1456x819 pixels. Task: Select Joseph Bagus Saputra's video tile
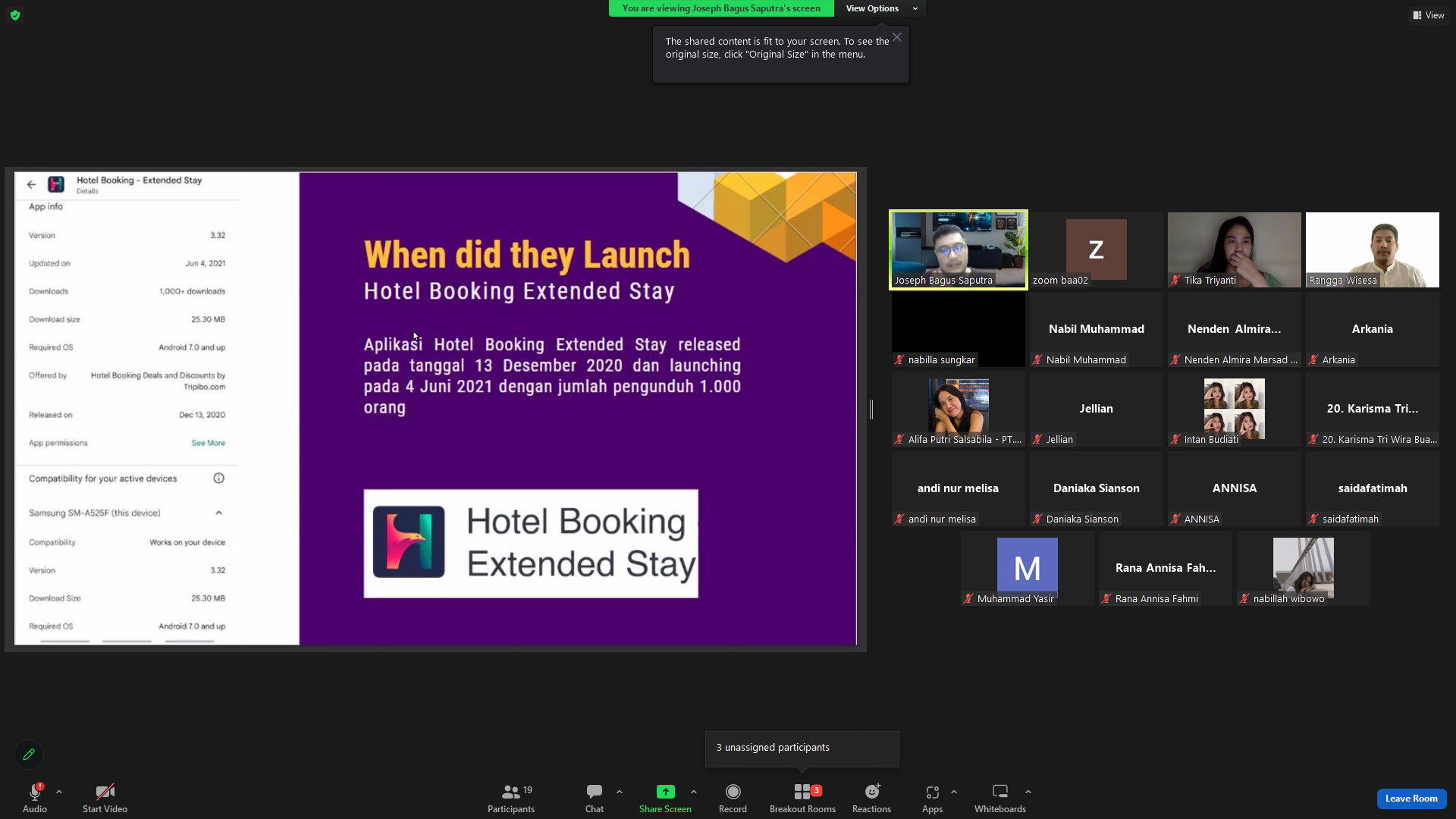point(959,249)
